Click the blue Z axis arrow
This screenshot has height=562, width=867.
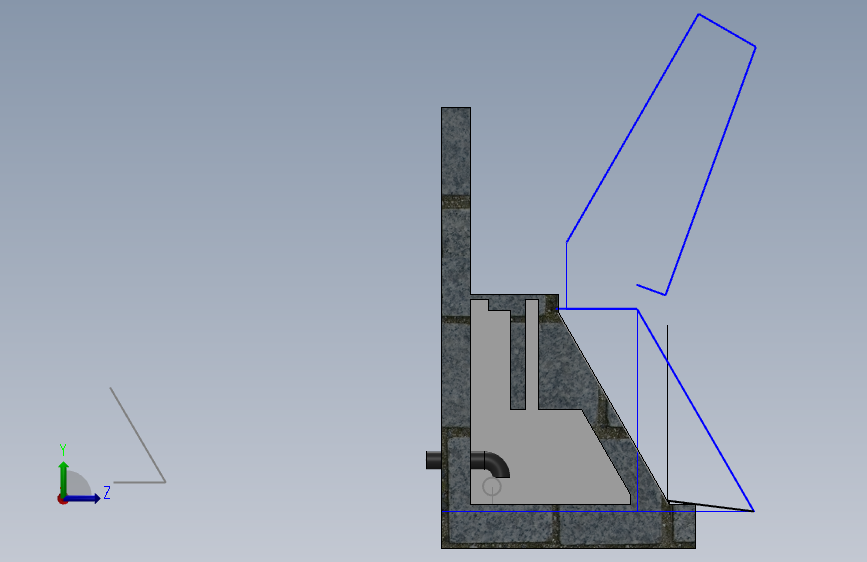point(83,498)
